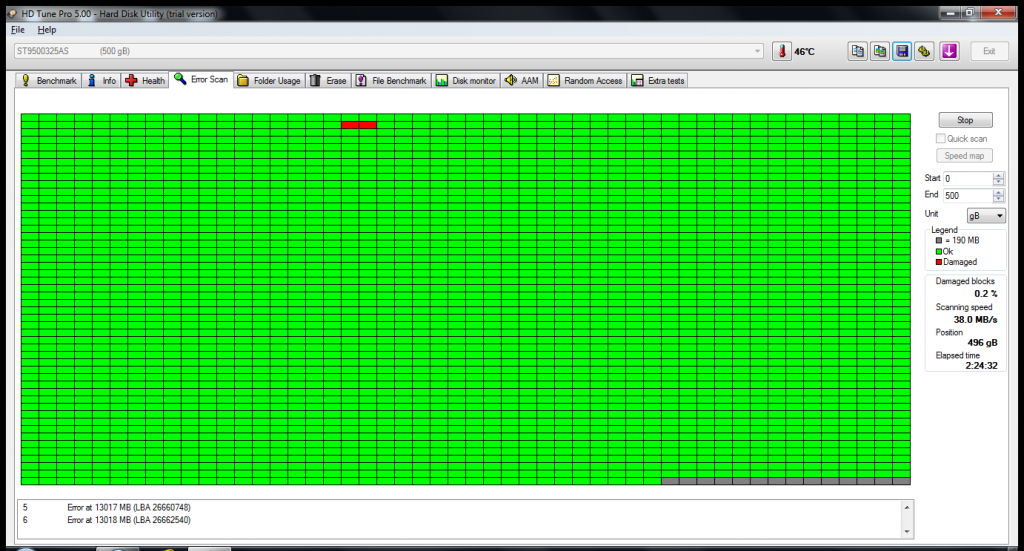
Task: Switch to the Benchmark tab
Action: click(x=48, y=81)
